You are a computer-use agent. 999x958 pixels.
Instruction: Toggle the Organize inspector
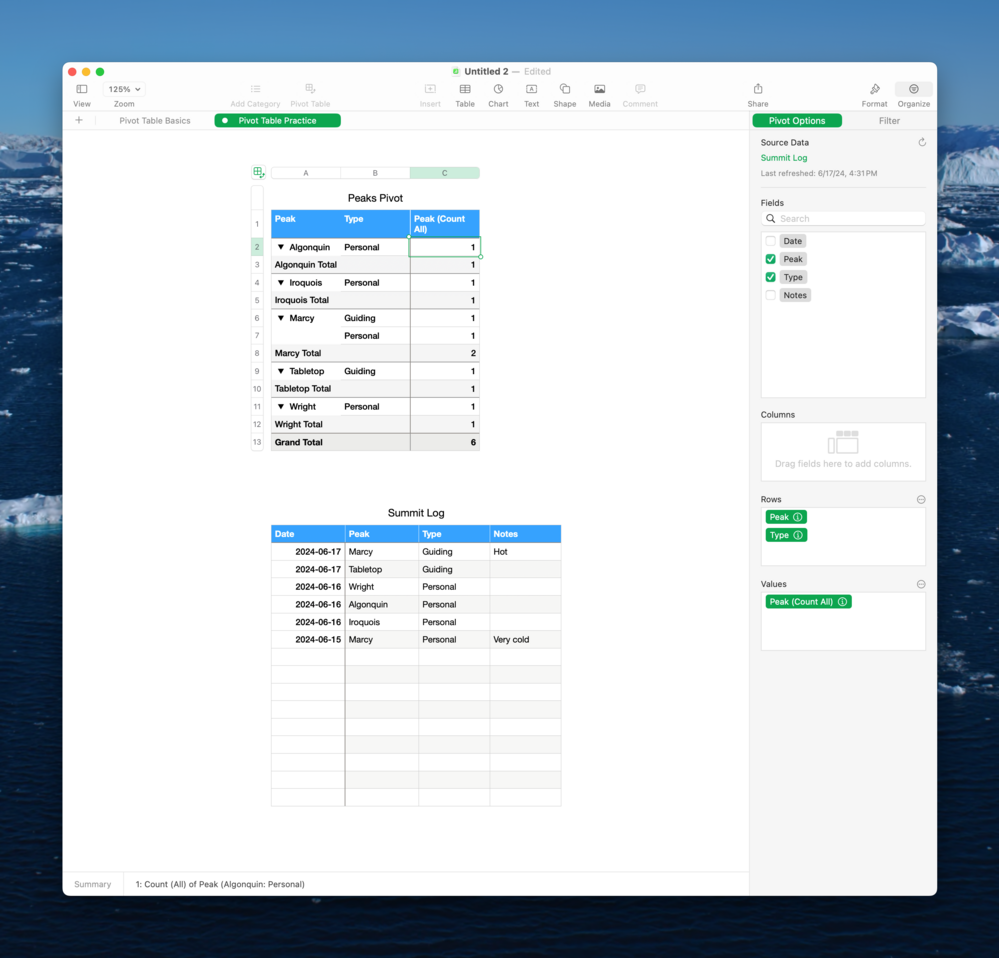914,89
